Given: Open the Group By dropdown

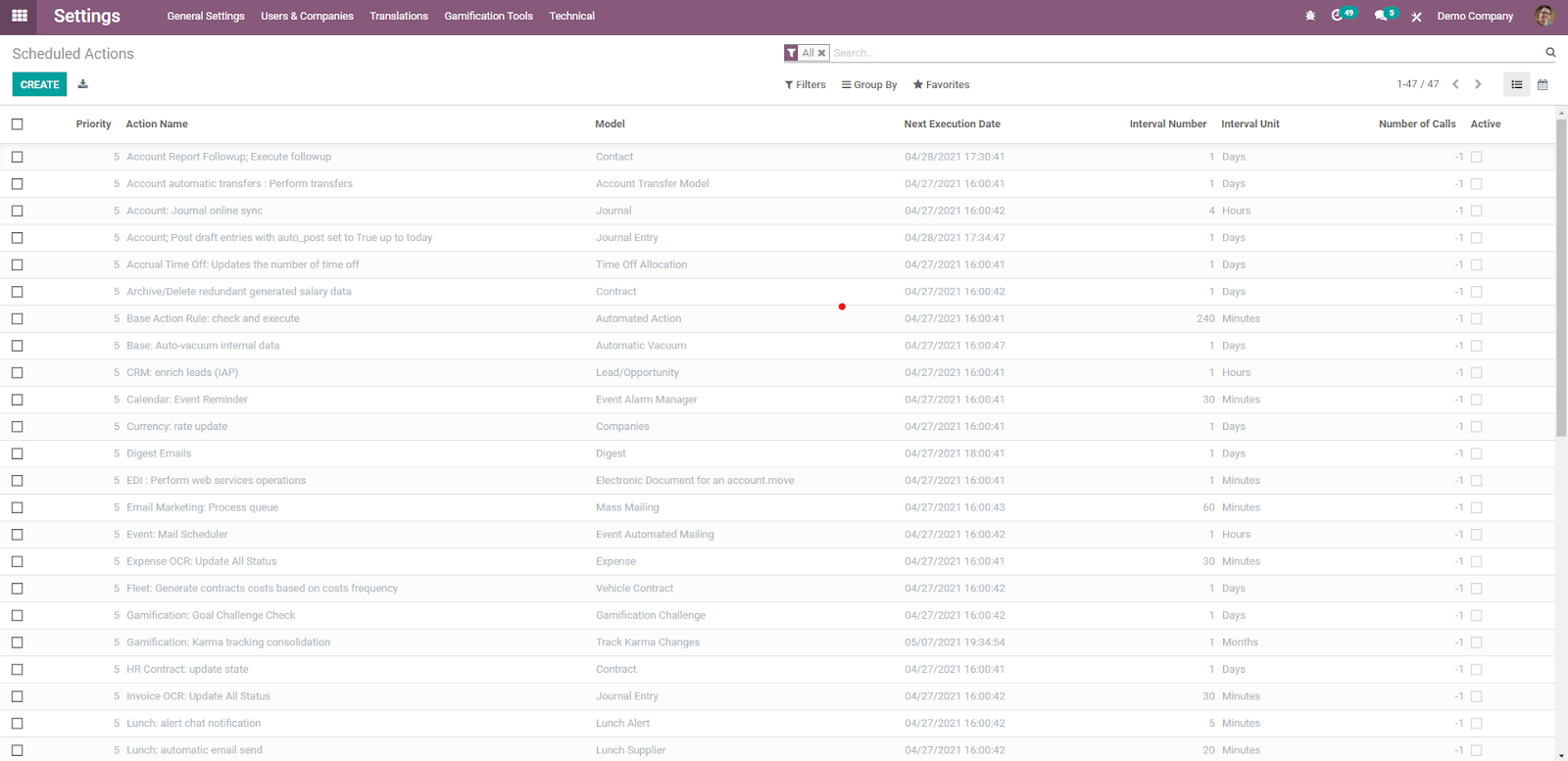Looking at the screenshot, I should (869, 85).
